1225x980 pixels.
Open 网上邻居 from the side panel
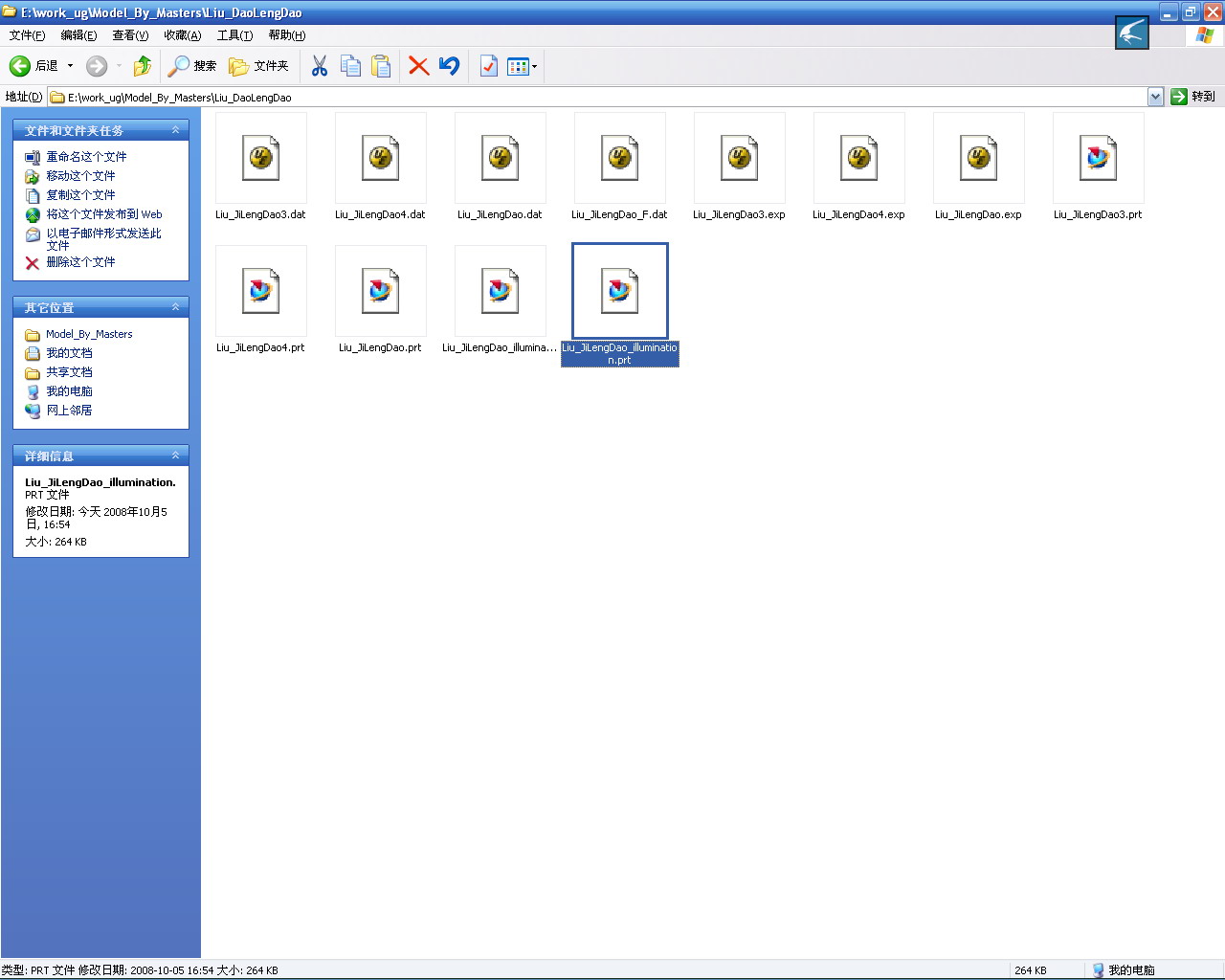(69, 411)
